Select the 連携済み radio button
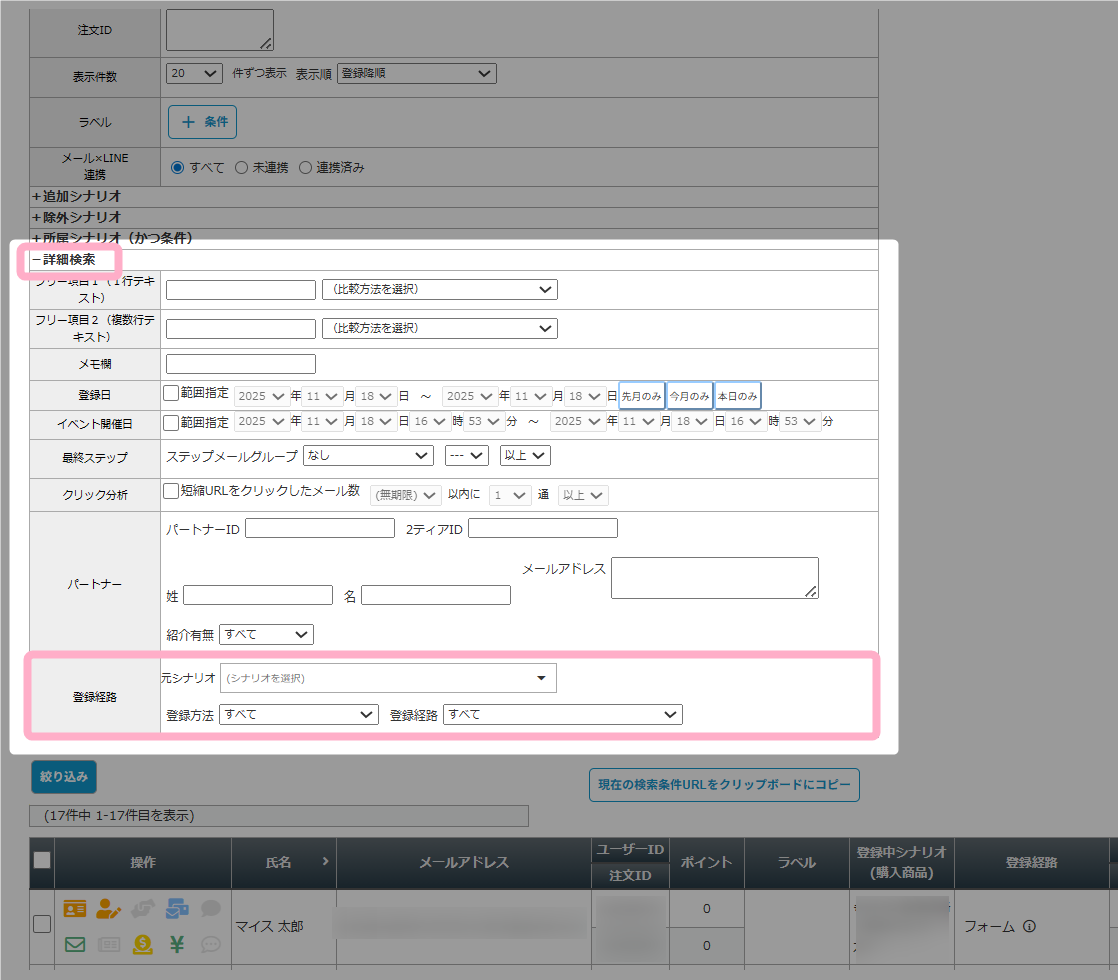 pos(307,168)
